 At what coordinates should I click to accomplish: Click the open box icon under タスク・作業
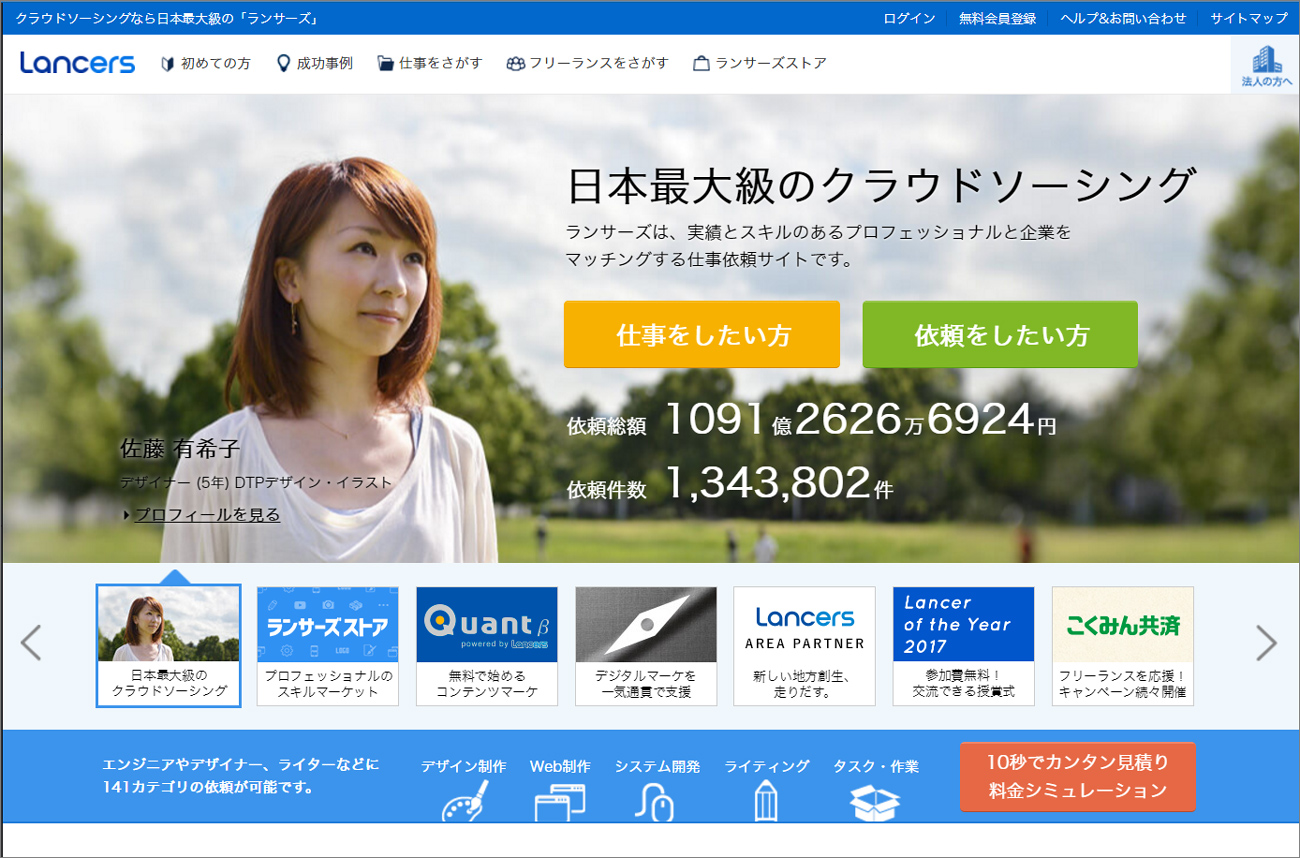click(874, 802)
